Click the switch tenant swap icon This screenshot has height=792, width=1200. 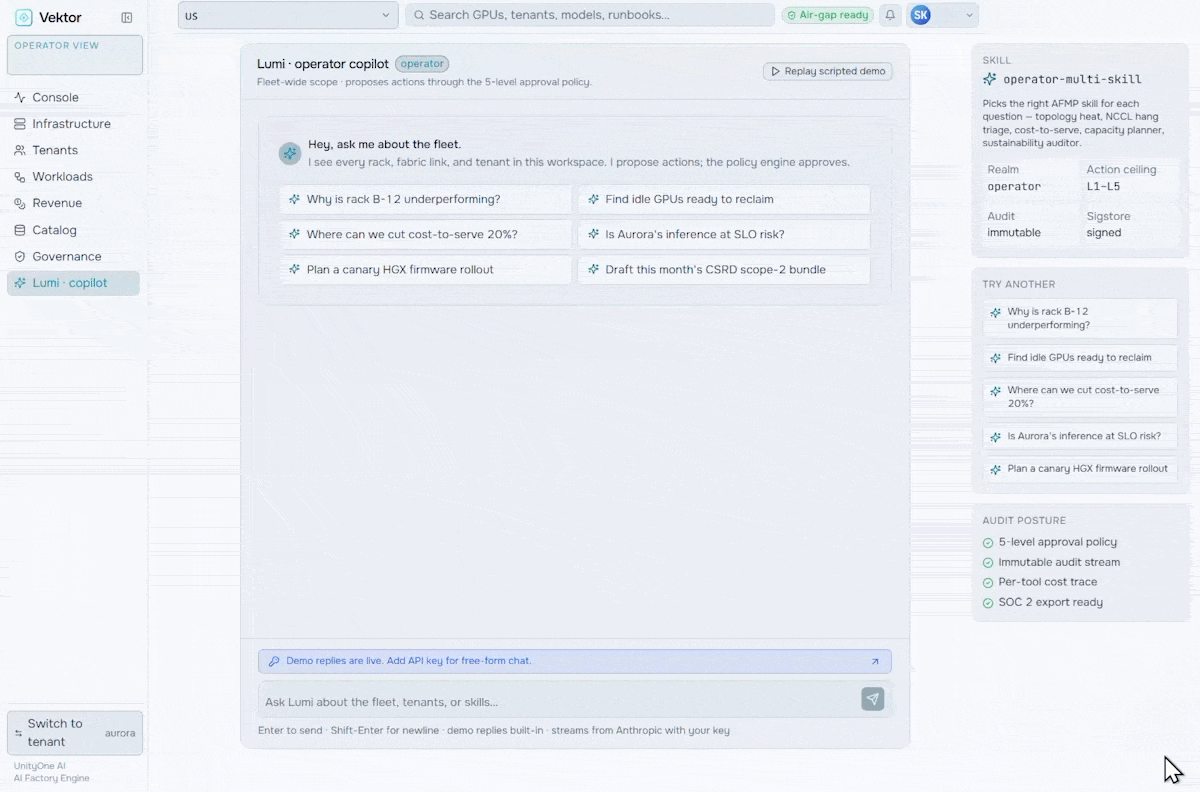(x=18, y=733)
